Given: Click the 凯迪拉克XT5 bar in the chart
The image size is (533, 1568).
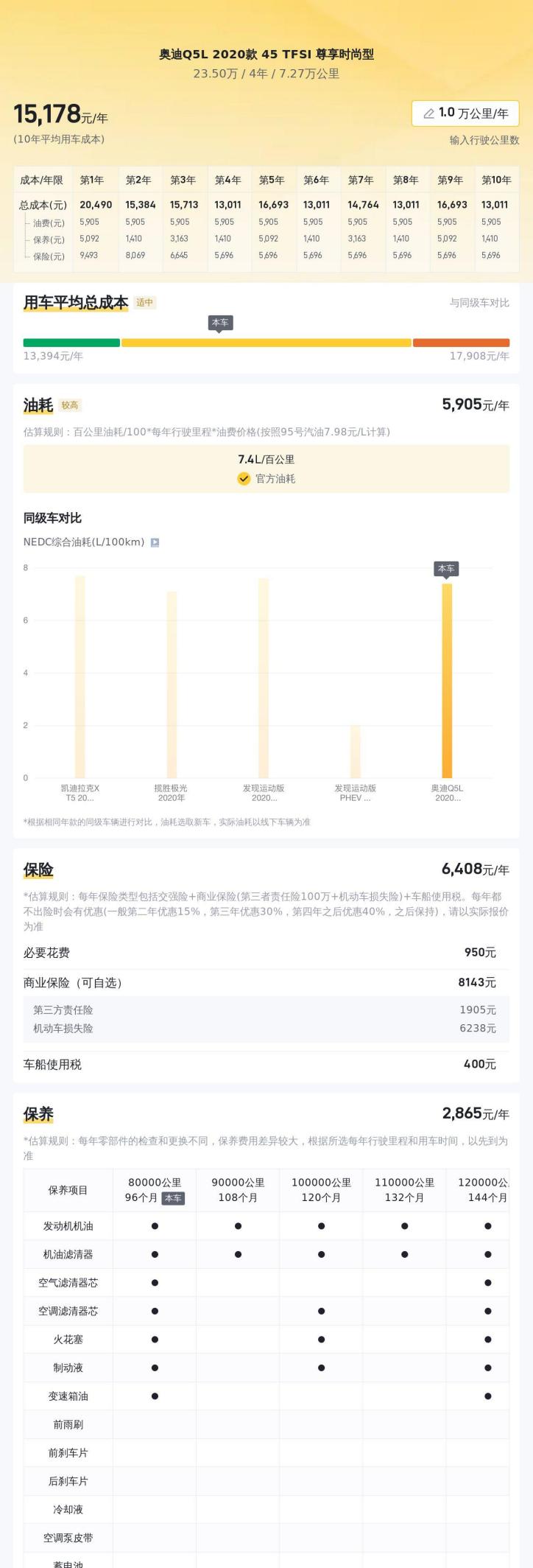Looking at the screenshot, I should pos(80,676).
